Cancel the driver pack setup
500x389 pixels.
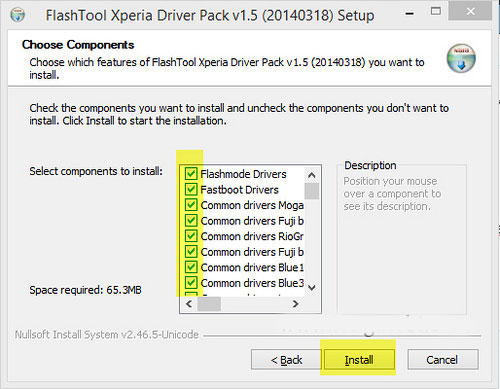(x=443, y=360)
